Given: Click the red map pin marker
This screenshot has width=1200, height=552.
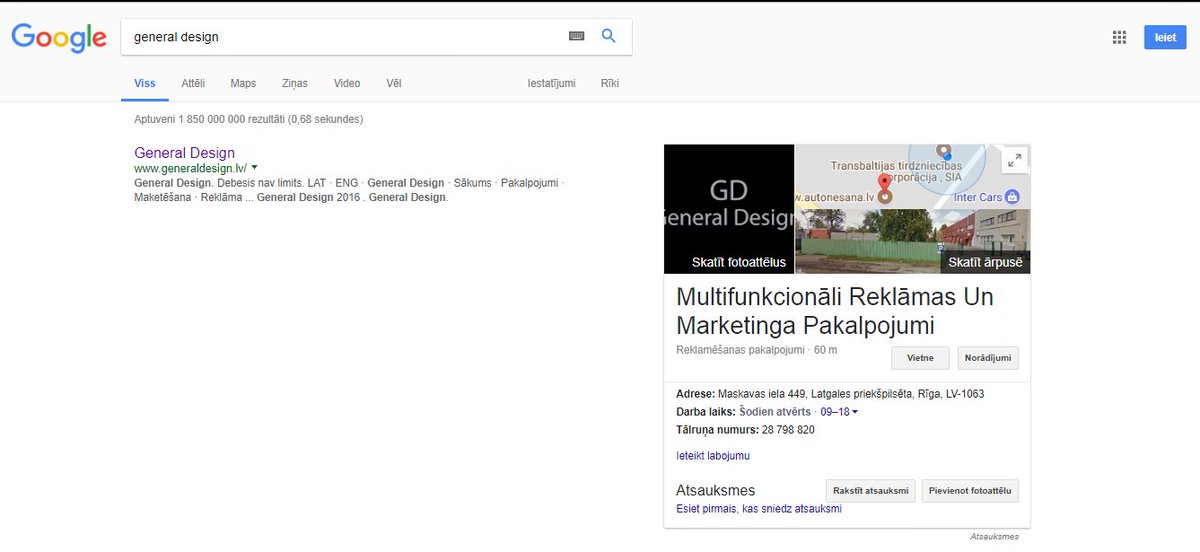Looking at the screenshot, I should click(x=884, y=183).
